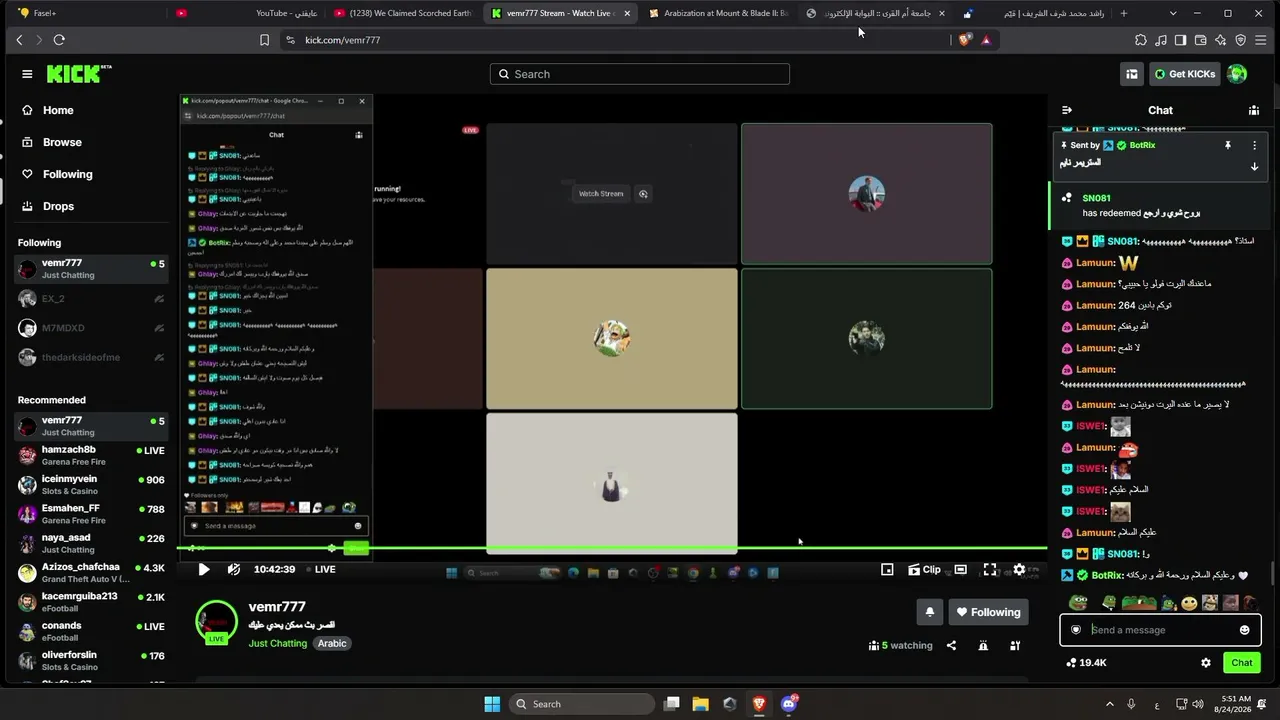Open Windows Start menu

point(492,704)
